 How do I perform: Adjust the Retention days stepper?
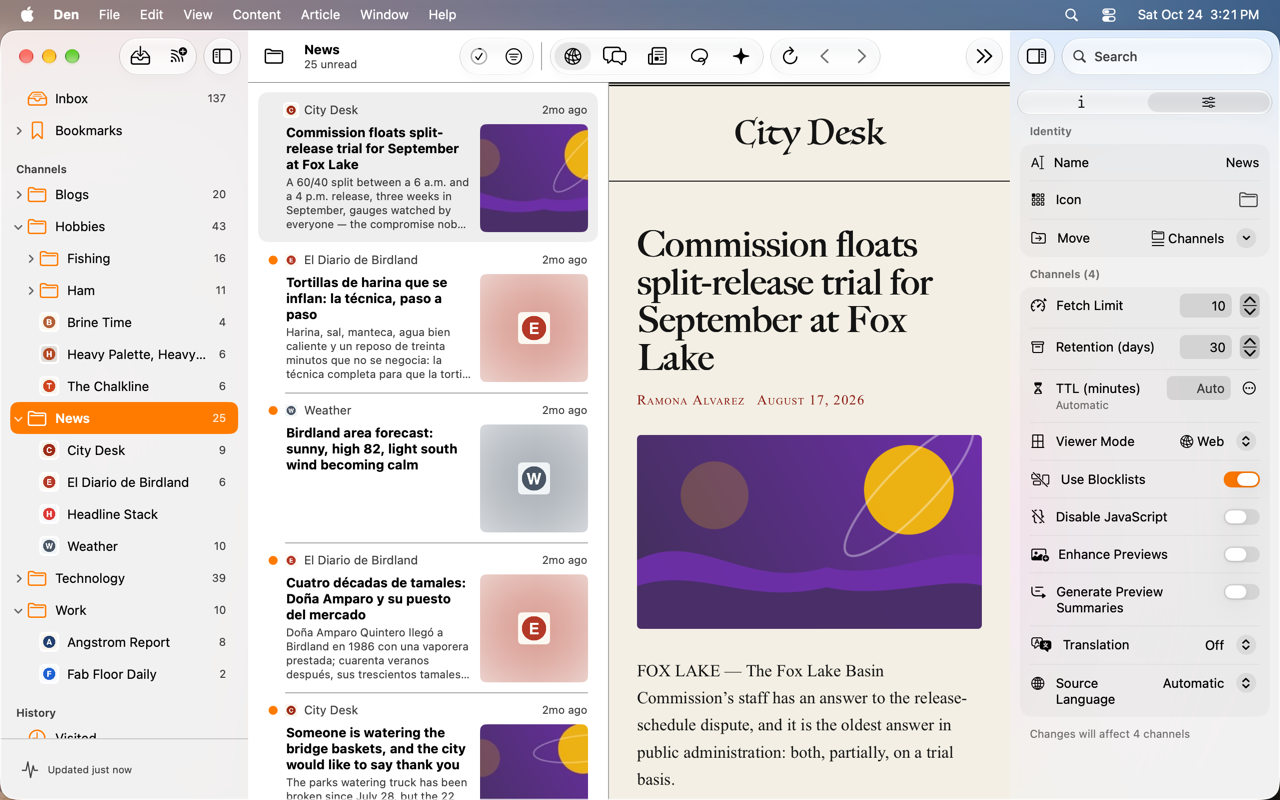point(1249,347)
